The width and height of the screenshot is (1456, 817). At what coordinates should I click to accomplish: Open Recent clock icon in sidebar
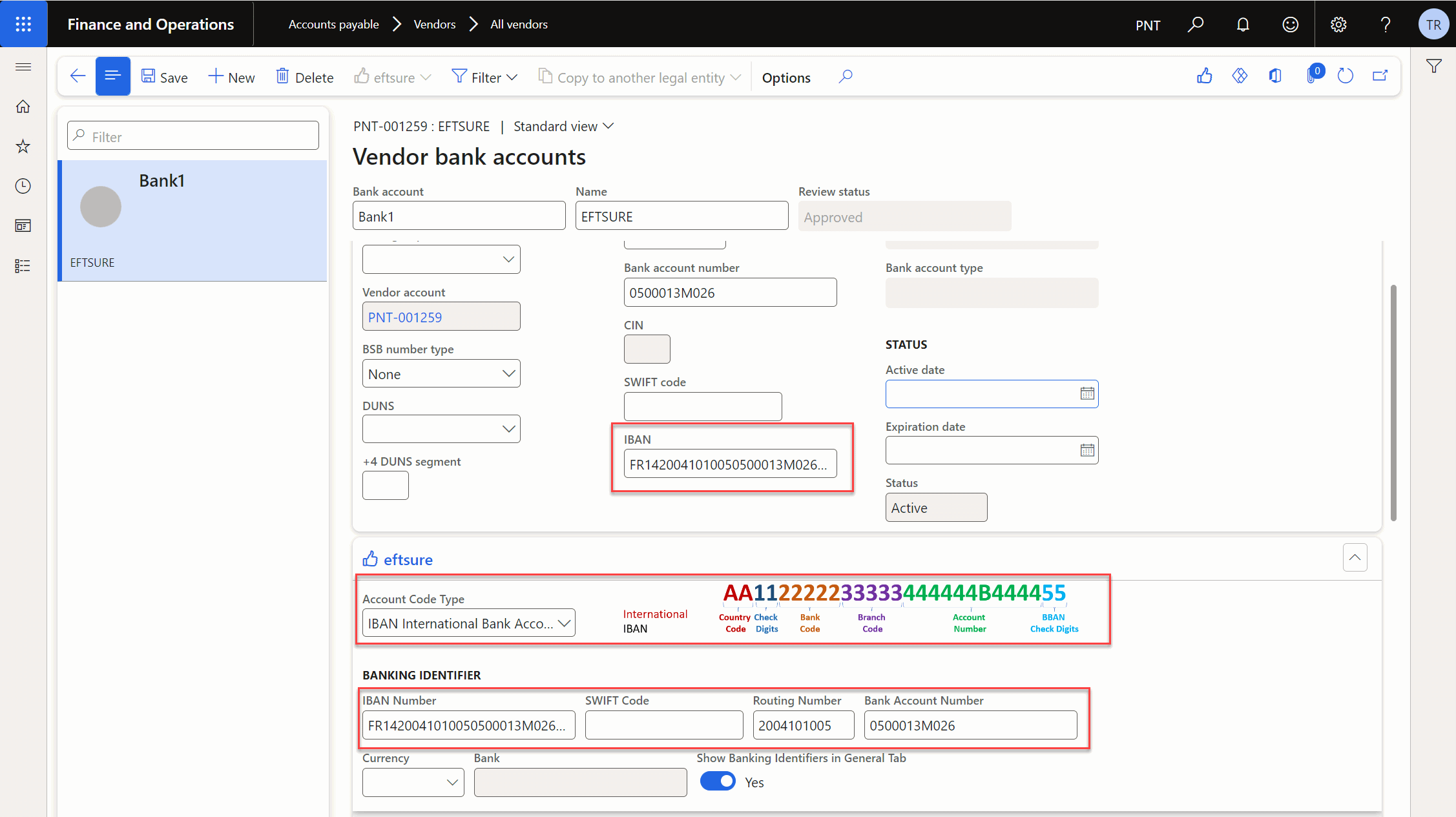pos(23,186)
